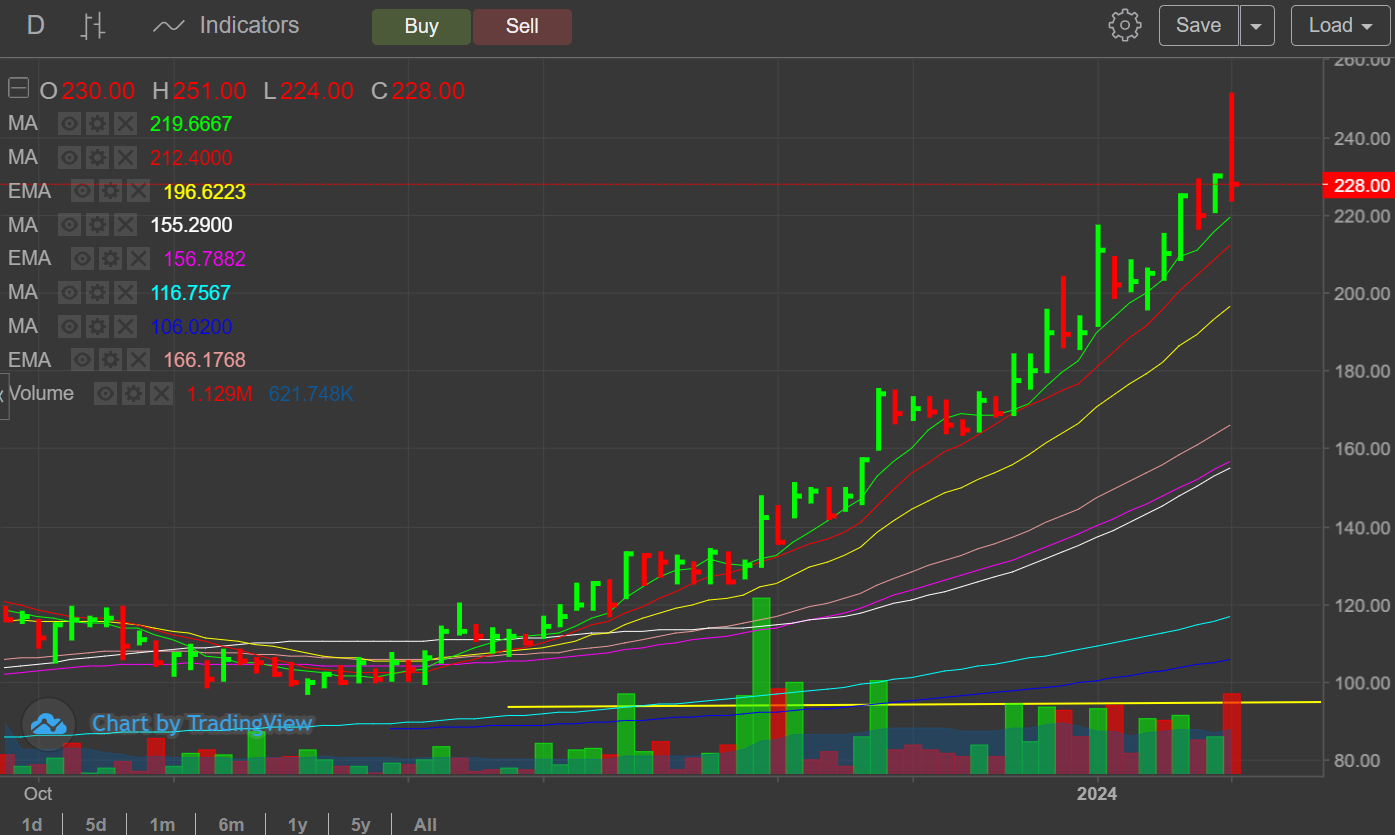Select the yellow horizontal line drawing
The width and height of the screenshot is (1395, 835).
[915, 704]
